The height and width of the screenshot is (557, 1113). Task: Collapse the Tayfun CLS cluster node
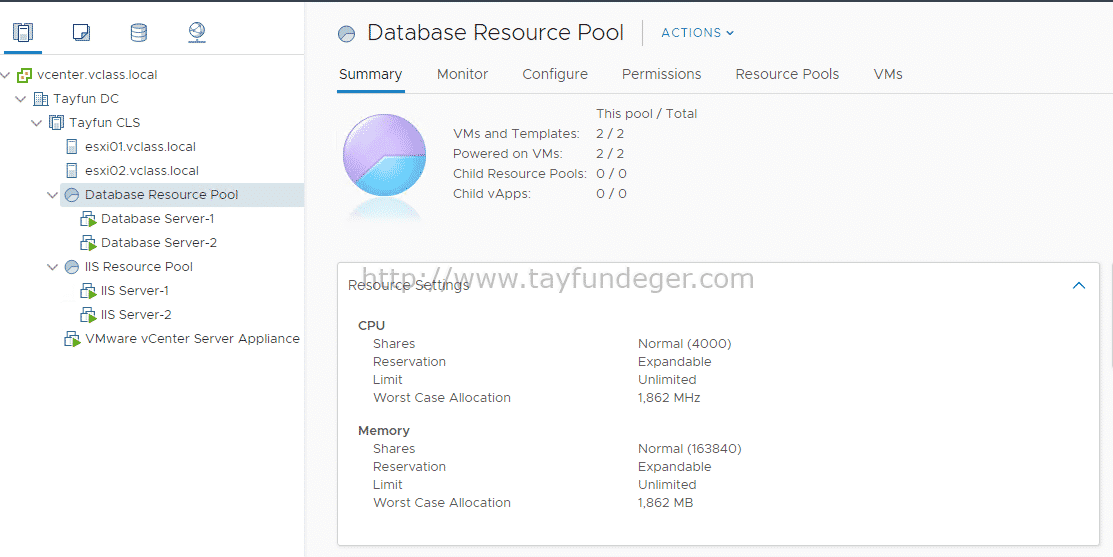point(36,123)
